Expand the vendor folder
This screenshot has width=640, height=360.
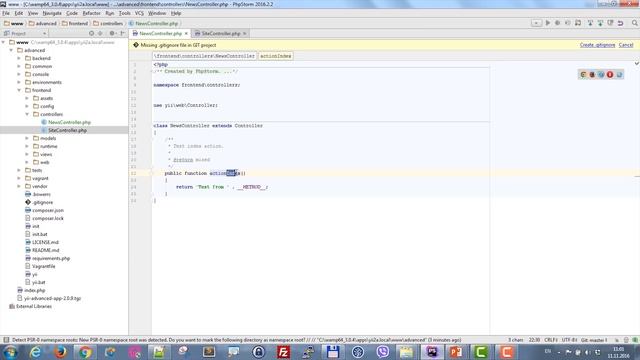[19, 186]
